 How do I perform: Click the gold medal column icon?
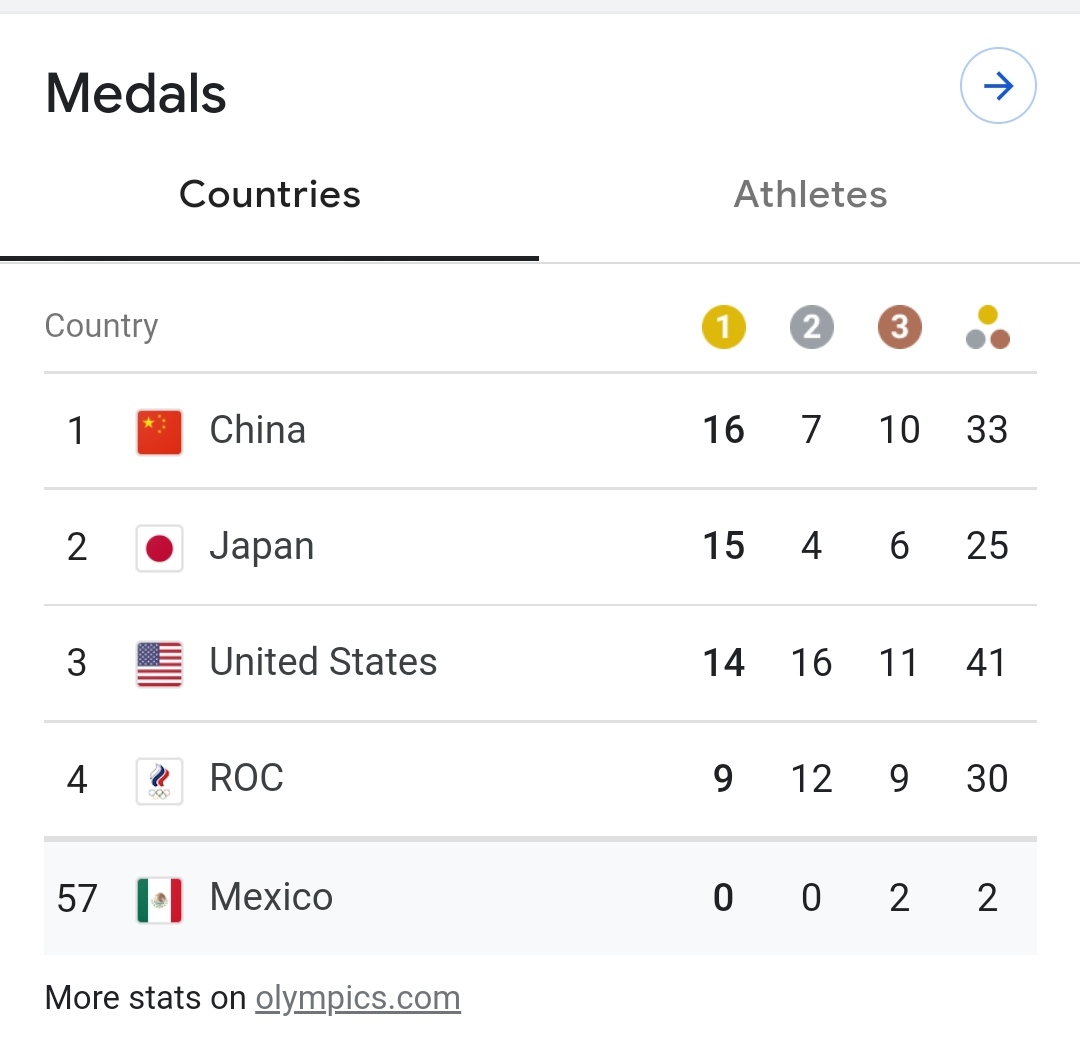(x=724, y=327)
